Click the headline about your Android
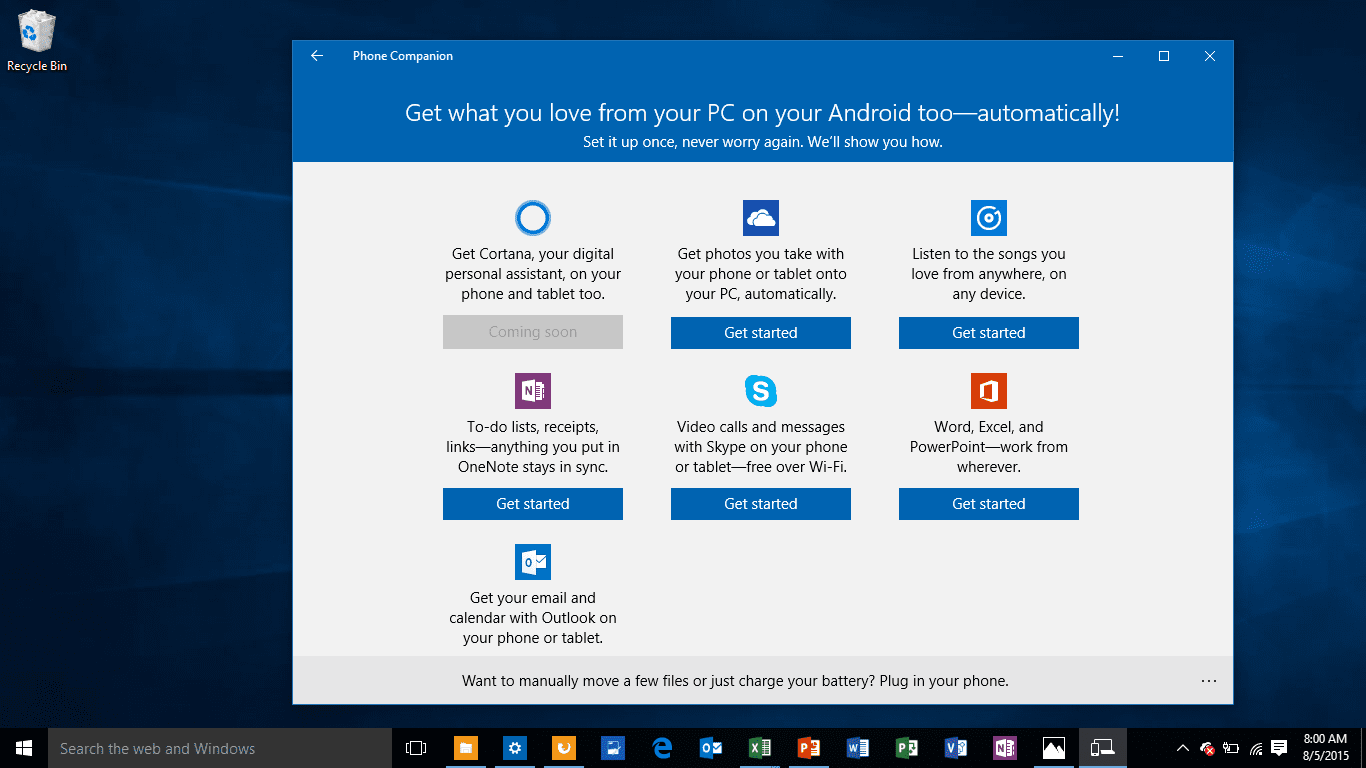1366x768 pixels. tap(762, 113)
